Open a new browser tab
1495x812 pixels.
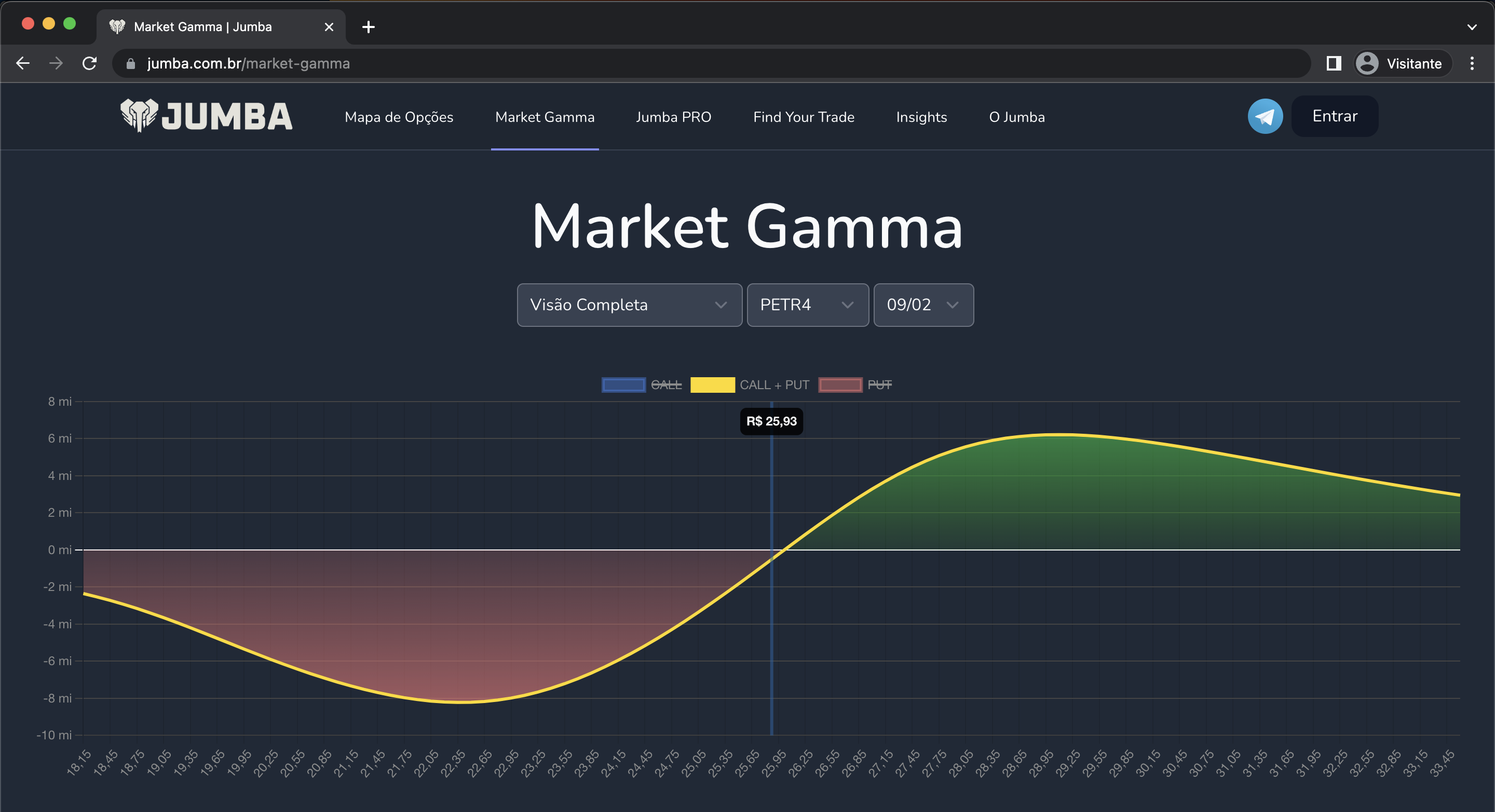pyautogui.click(x=369, y=26)
